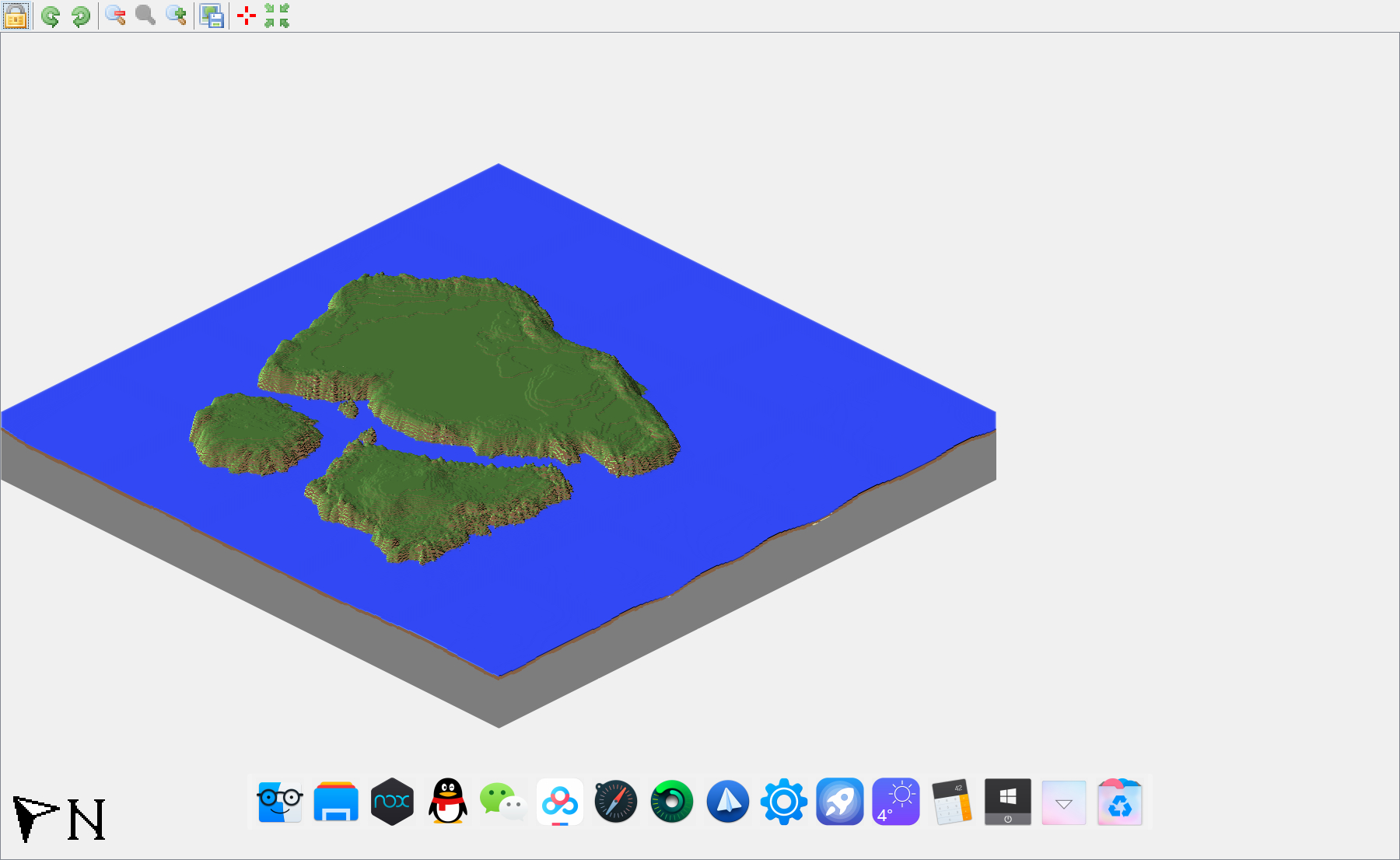
Task: Open the blue paper-plane app in the dock
Action: point(728,802)
